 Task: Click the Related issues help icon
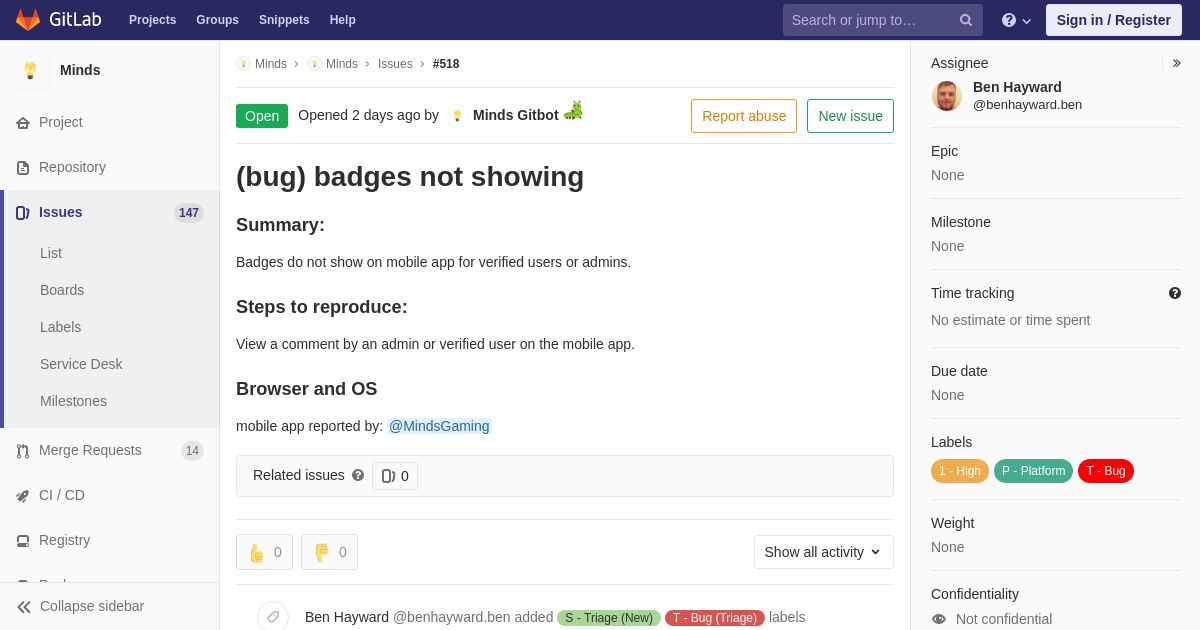click(358, 475)
